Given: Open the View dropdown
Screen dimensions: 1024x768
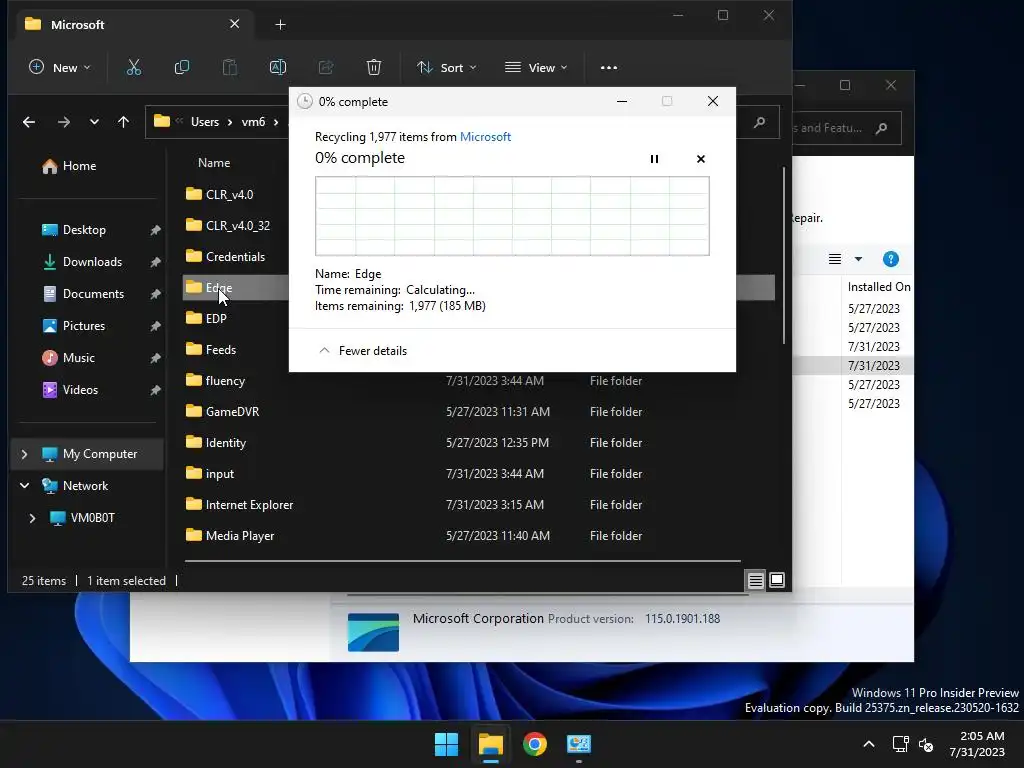Looking at the screenshot, I should click(x=536, y=67).
